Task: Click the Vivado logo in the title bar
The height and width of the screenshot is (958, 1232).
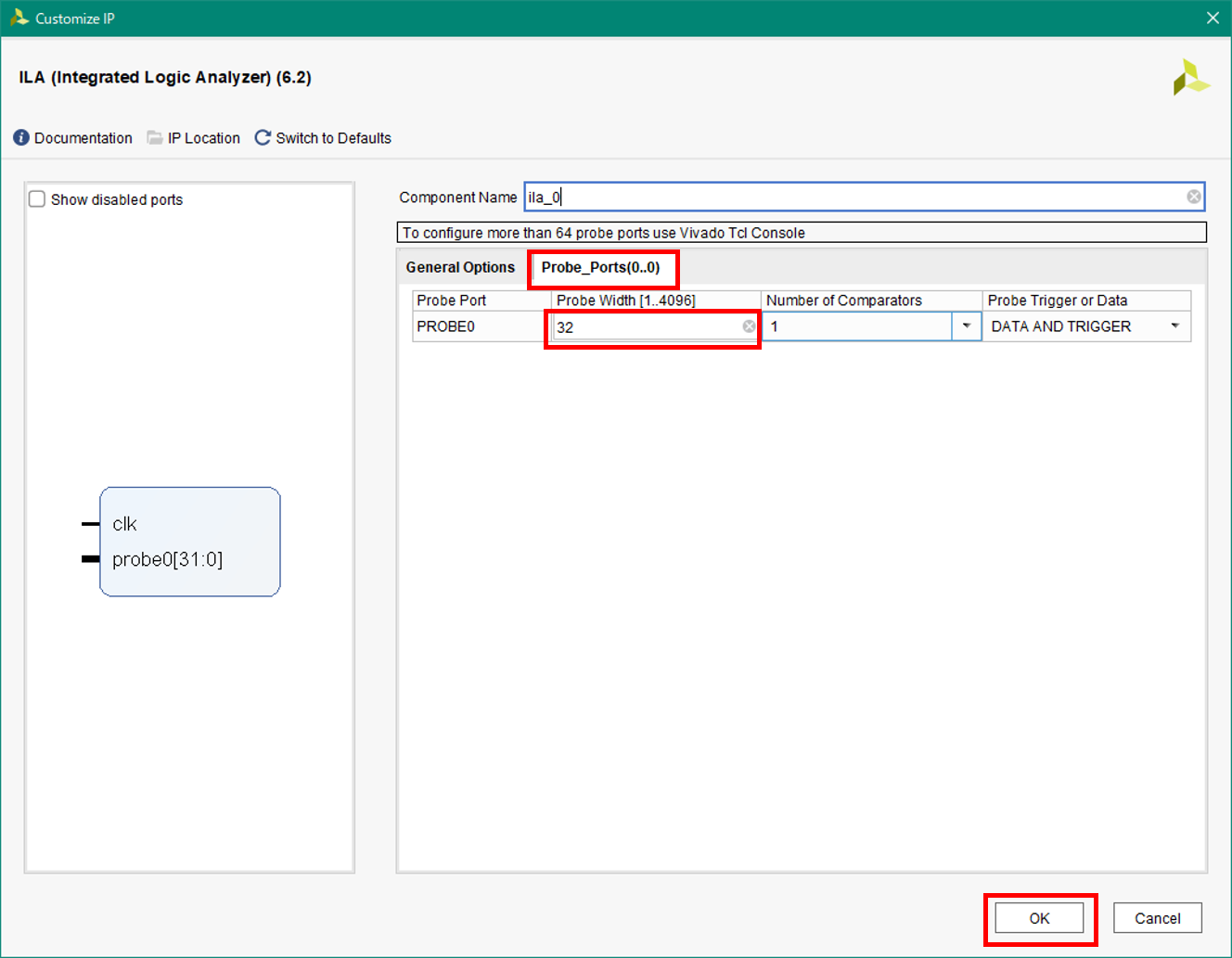Action: [x=19, y=18]
